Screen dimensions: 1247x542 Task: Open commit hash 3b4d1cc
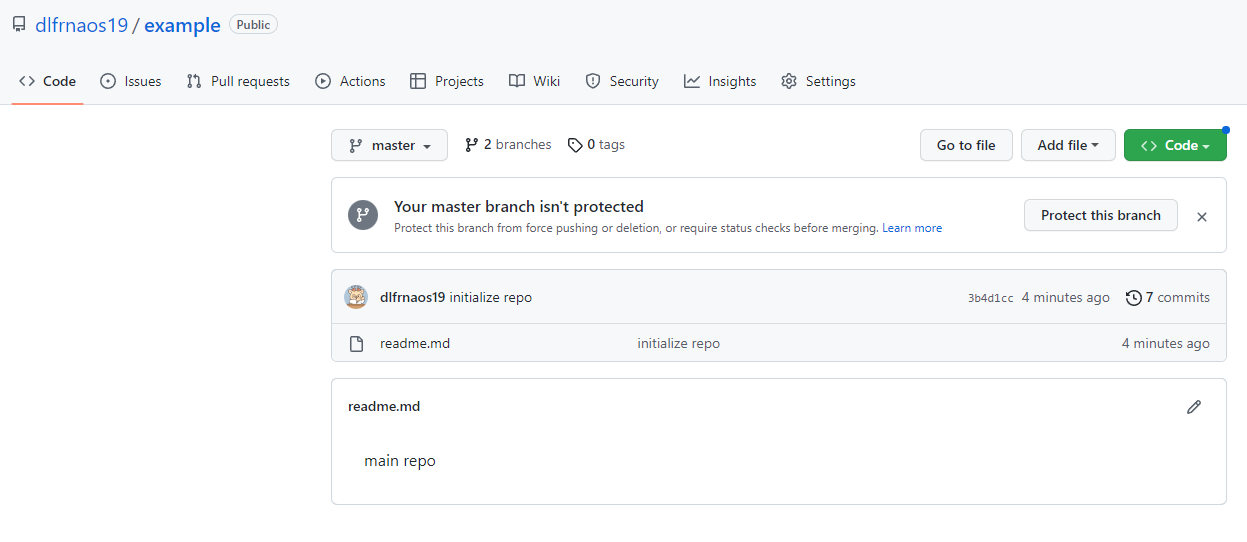click(991, 298)
